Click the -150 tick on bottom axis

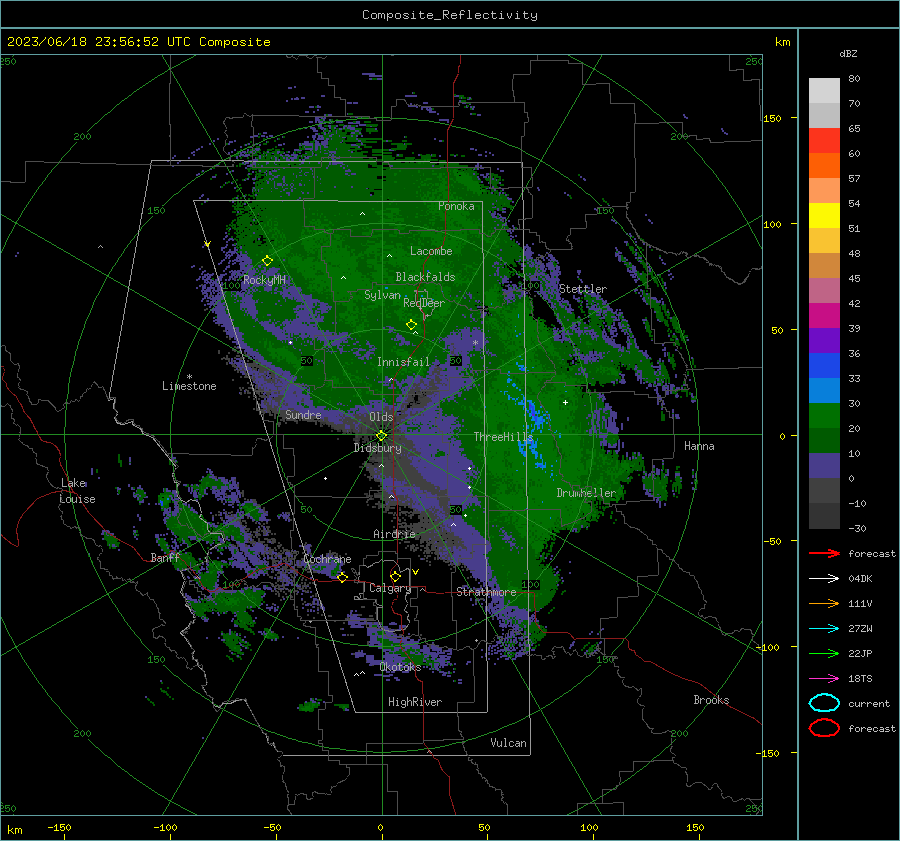pyautogui.click(x=59, y=827)
